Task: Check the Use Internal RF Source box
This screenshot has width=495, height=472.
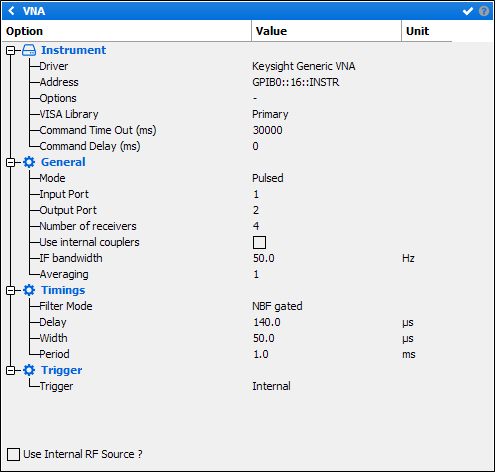Action: 13,454
